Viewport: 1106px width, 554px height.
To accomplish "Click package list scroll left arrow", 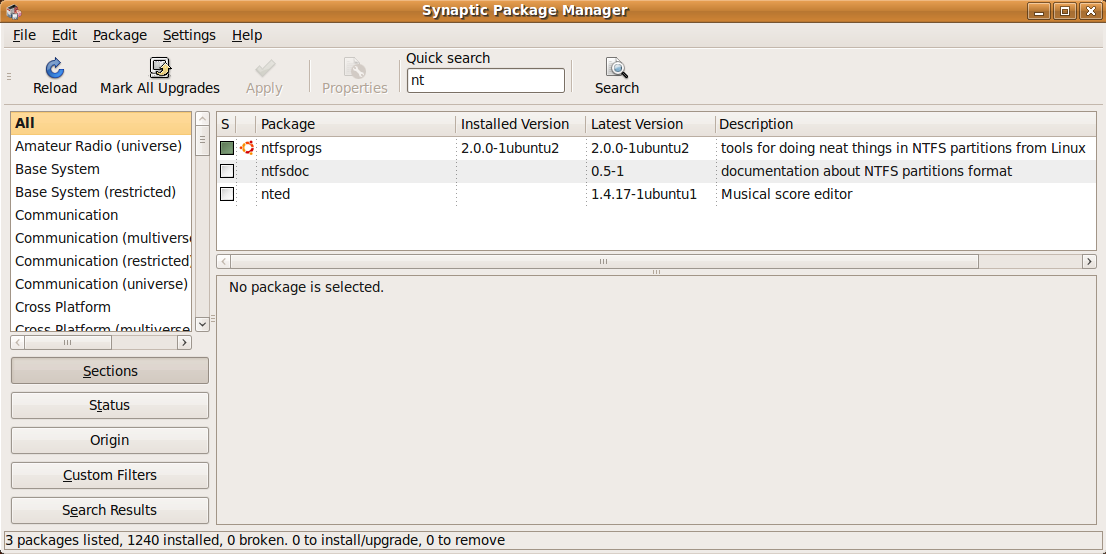I will (x=224, y=262).
